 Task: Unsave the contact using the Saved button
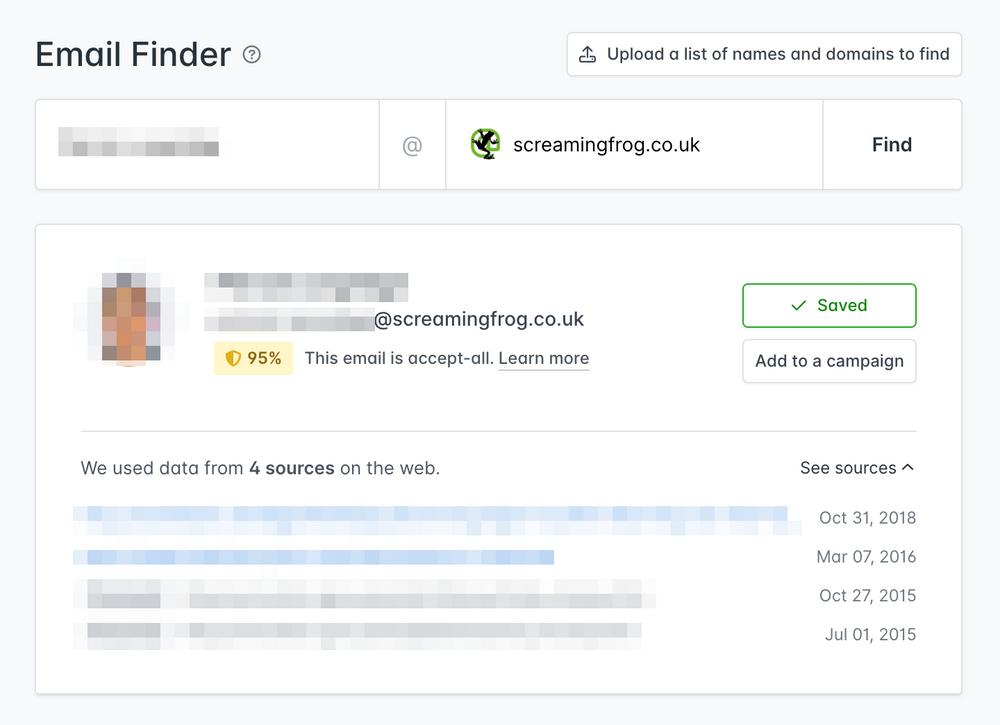[829, 305]
